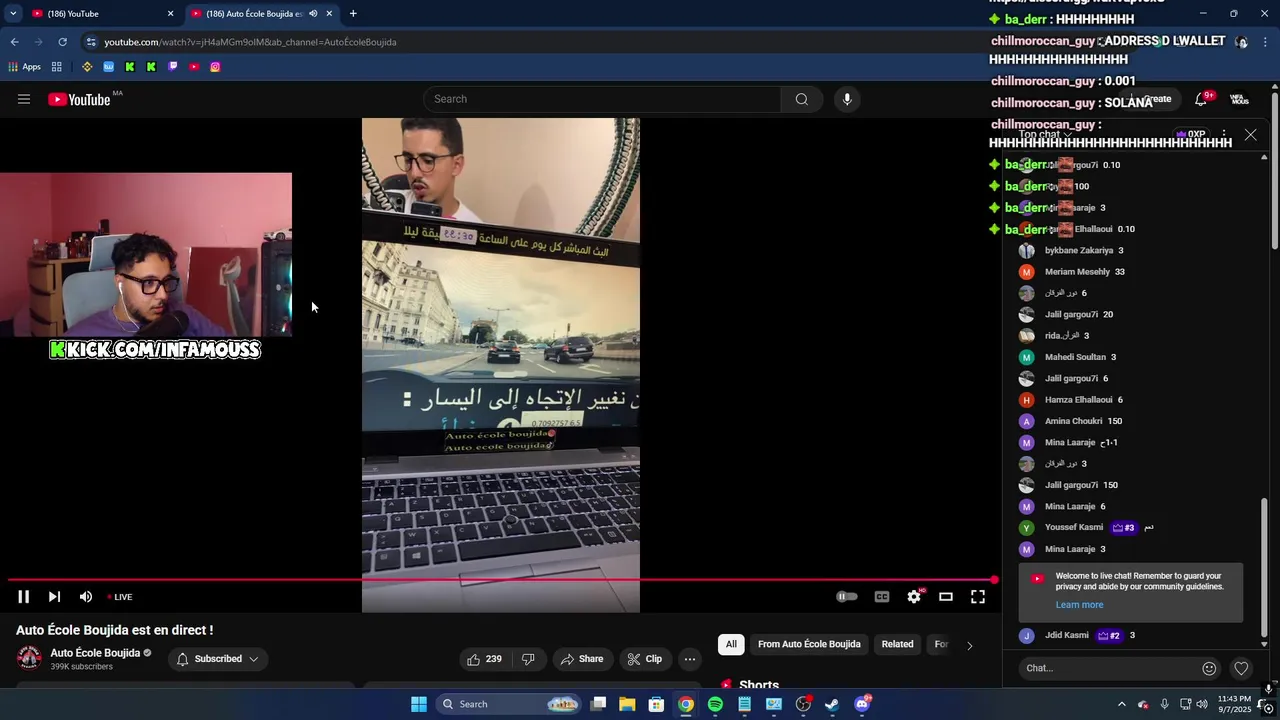Screen dimensions: 1280x720
Task: Open more actions three-dot menu
Action: [x=689, y=659]
